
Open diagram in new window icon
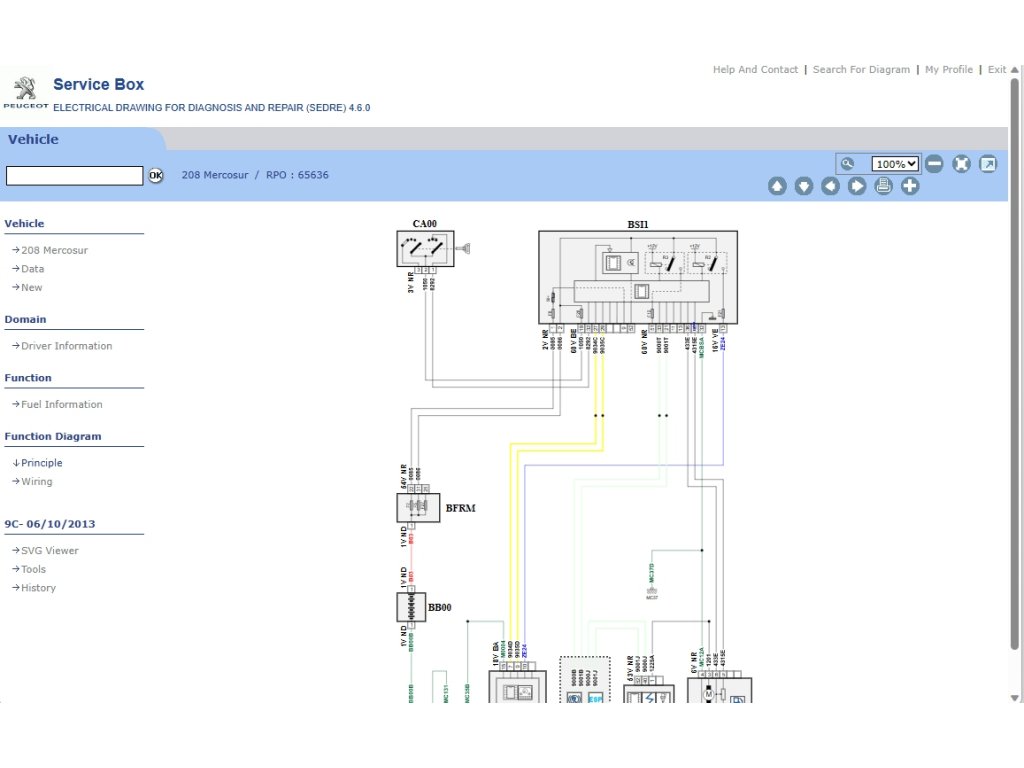[988, 164]
